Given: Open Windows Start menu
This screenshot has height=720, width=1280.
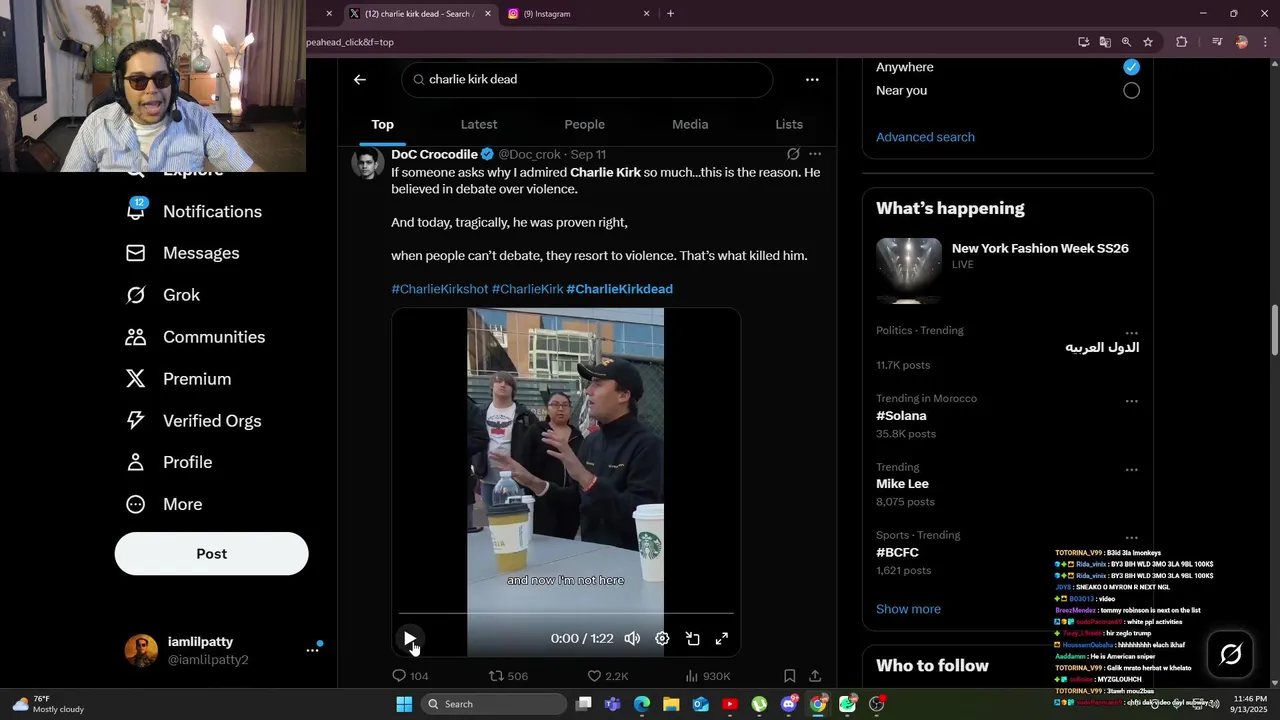Looking at the screenshot, I should [x=404, y=704].
